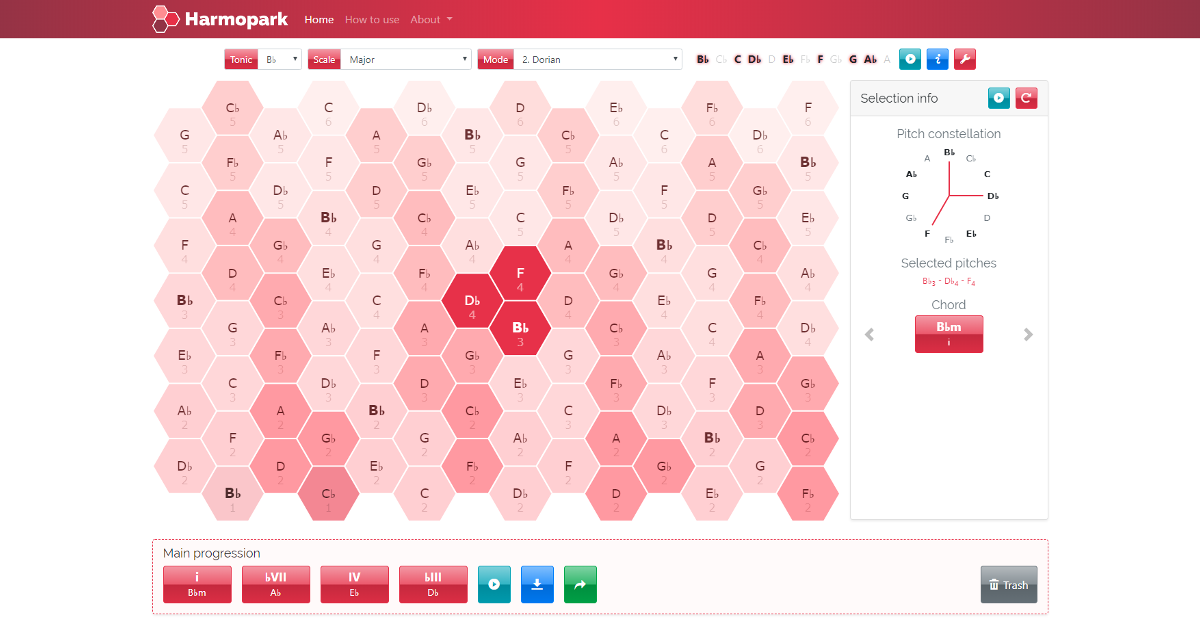
Task: Click Db in the pitch constellation
Action: point(993,196)
